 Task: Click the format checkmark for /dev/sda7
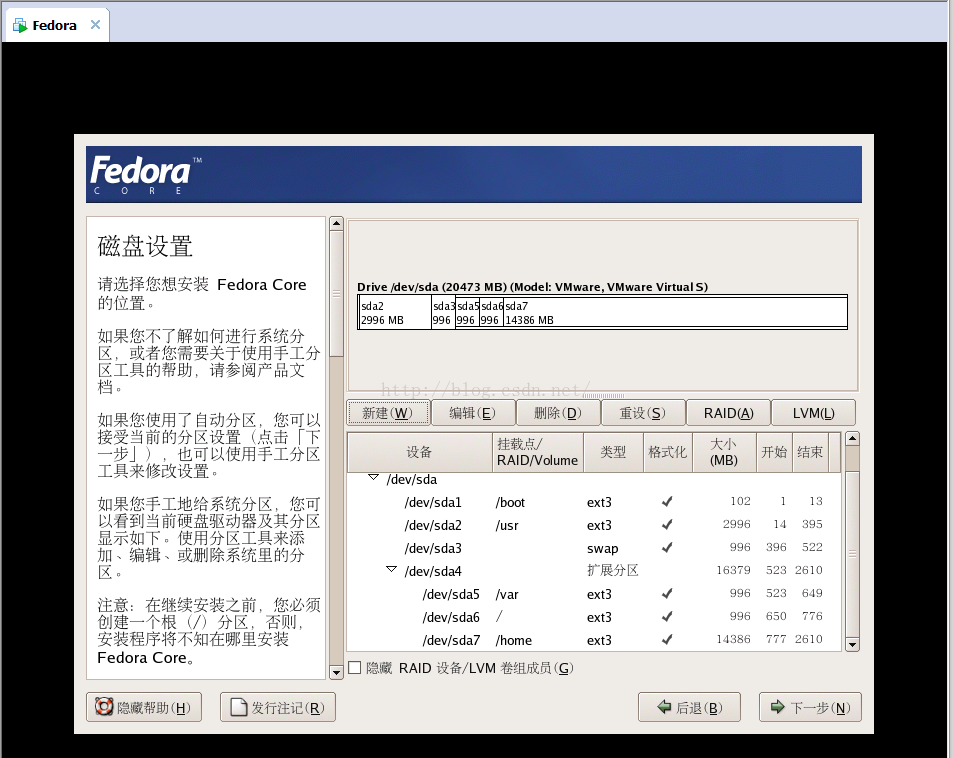coord(667,639)
